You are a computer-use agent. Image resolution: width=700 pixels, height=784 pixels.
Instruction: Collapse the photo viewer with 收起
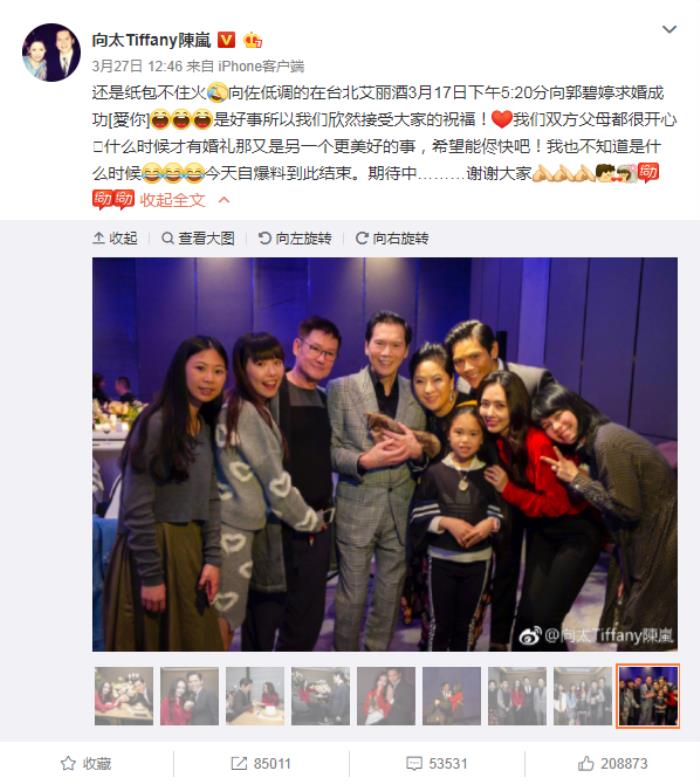[x=115, y=238]
